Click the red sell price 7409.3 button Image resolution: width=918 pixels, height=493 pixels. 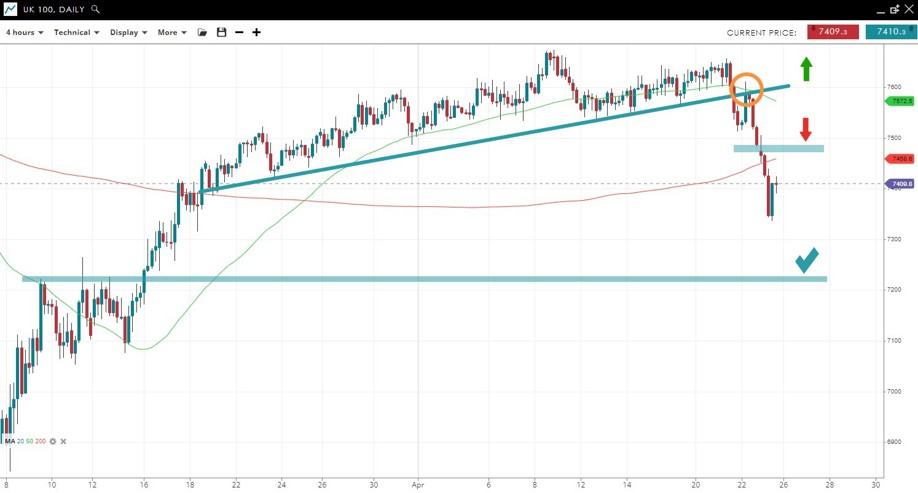click(x=833, y=32)
